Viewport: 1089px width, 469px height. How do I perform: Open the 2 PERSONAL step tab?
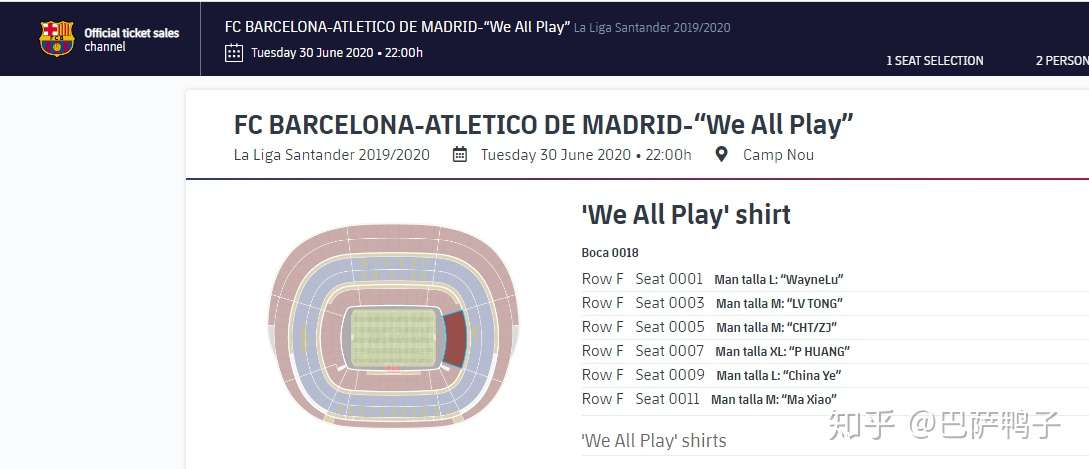(1062, 60)
